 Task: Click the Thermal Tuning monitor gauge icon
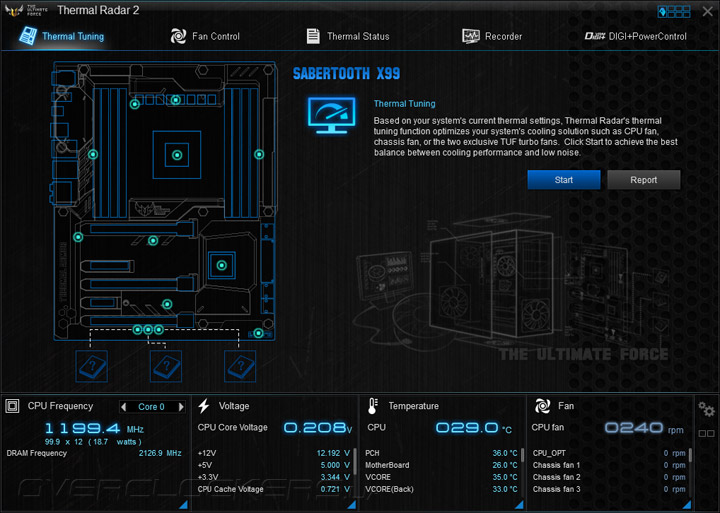pyautogui.click(x=332, y=115)
